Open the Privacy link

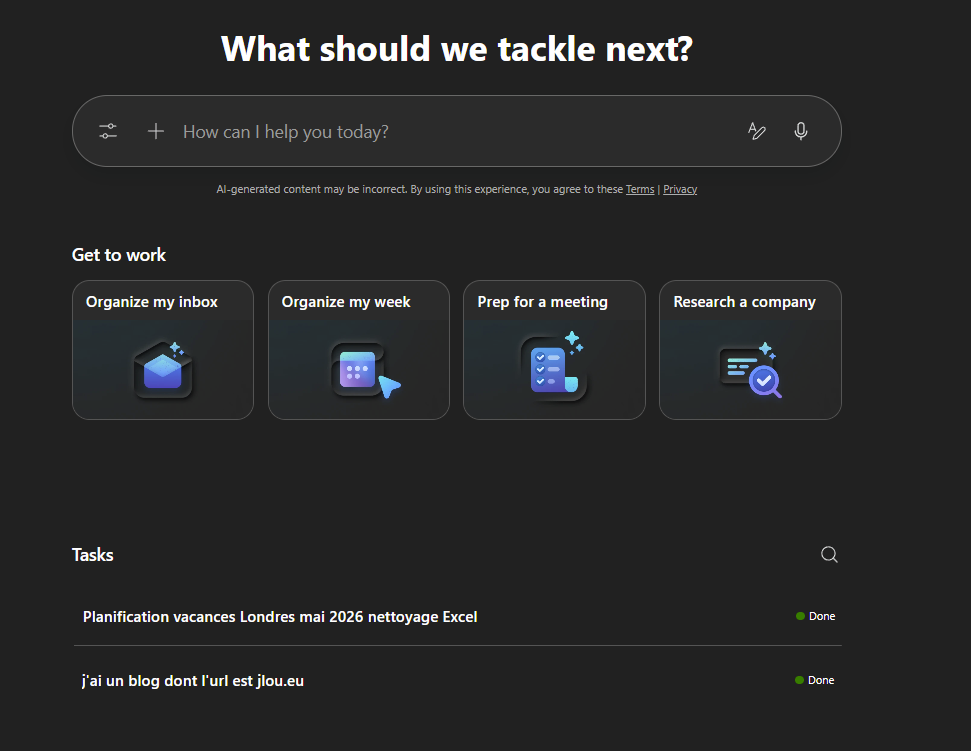(x=680, y=190)
